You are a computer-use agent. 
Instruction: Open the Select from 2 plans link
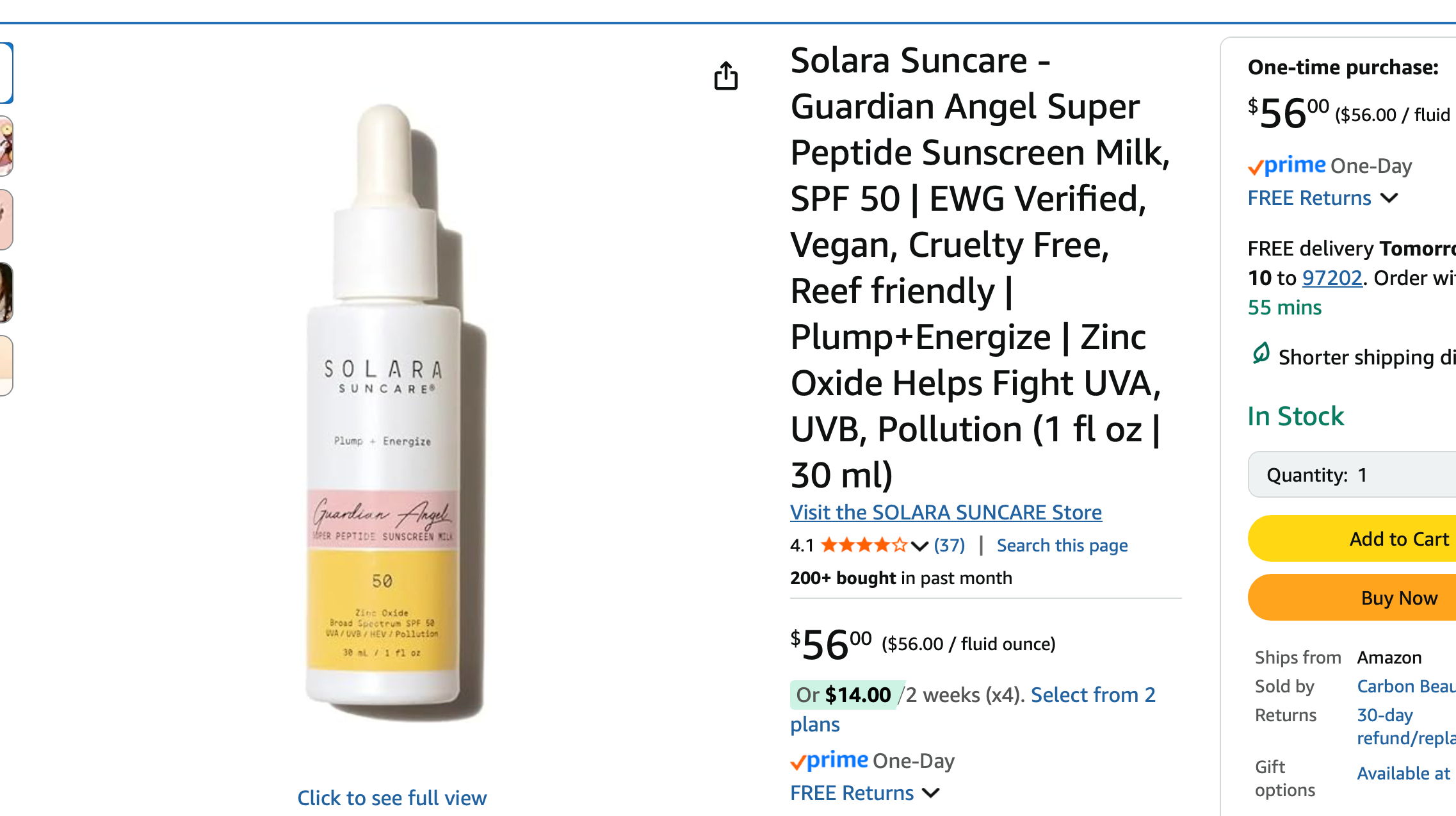click(x=1092, y=695)
